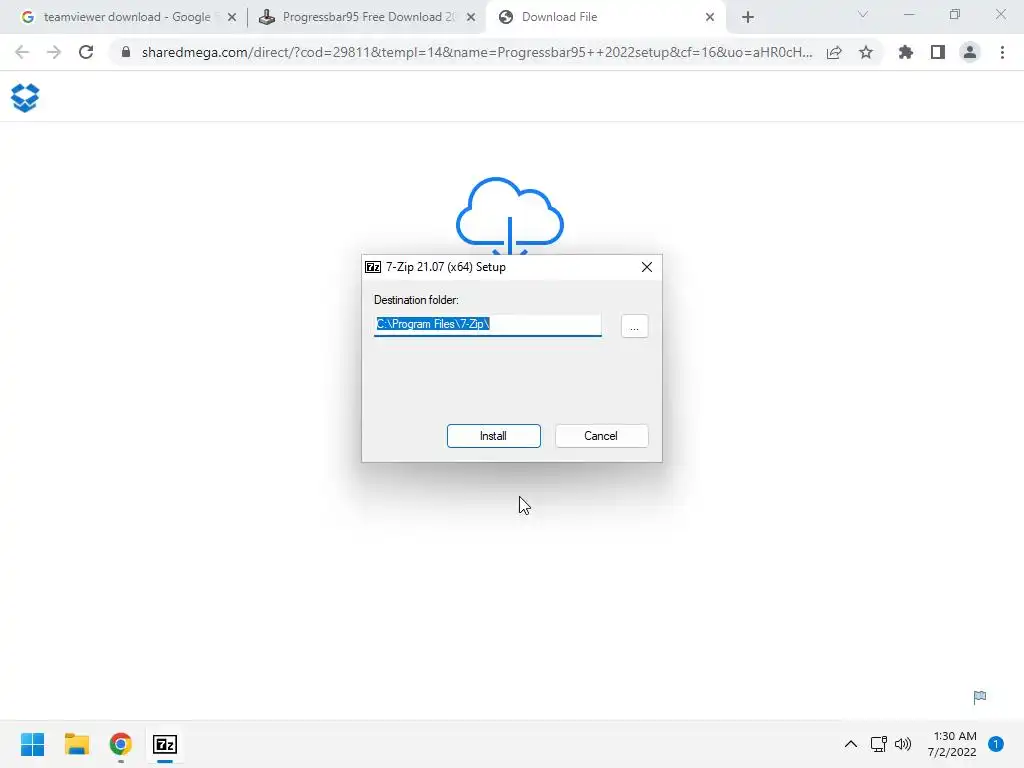Click the site security lock icon
Viewport: 1024px width, 768px height.
(126, 52)
